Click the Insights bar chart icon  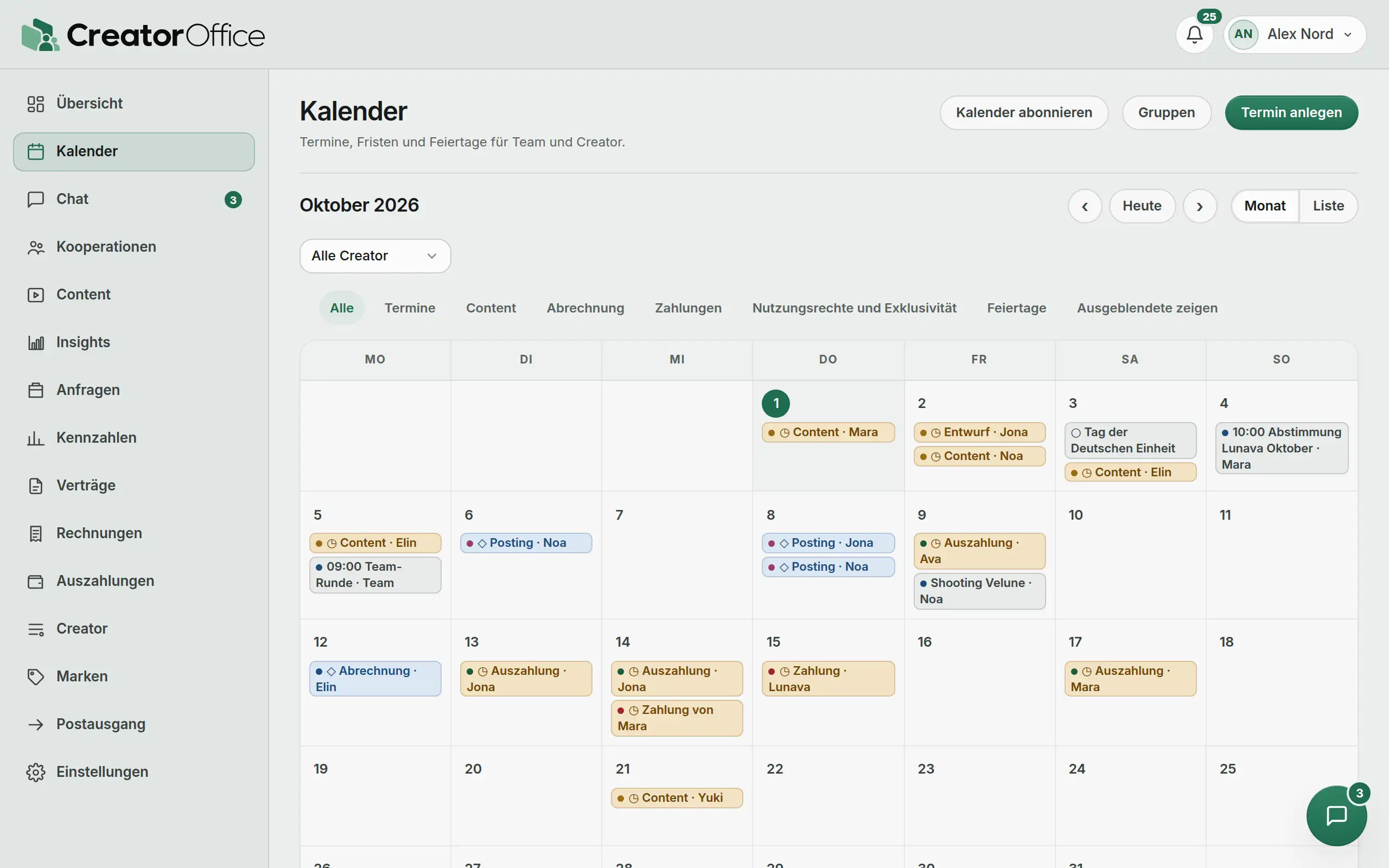[x=36, y=342]
